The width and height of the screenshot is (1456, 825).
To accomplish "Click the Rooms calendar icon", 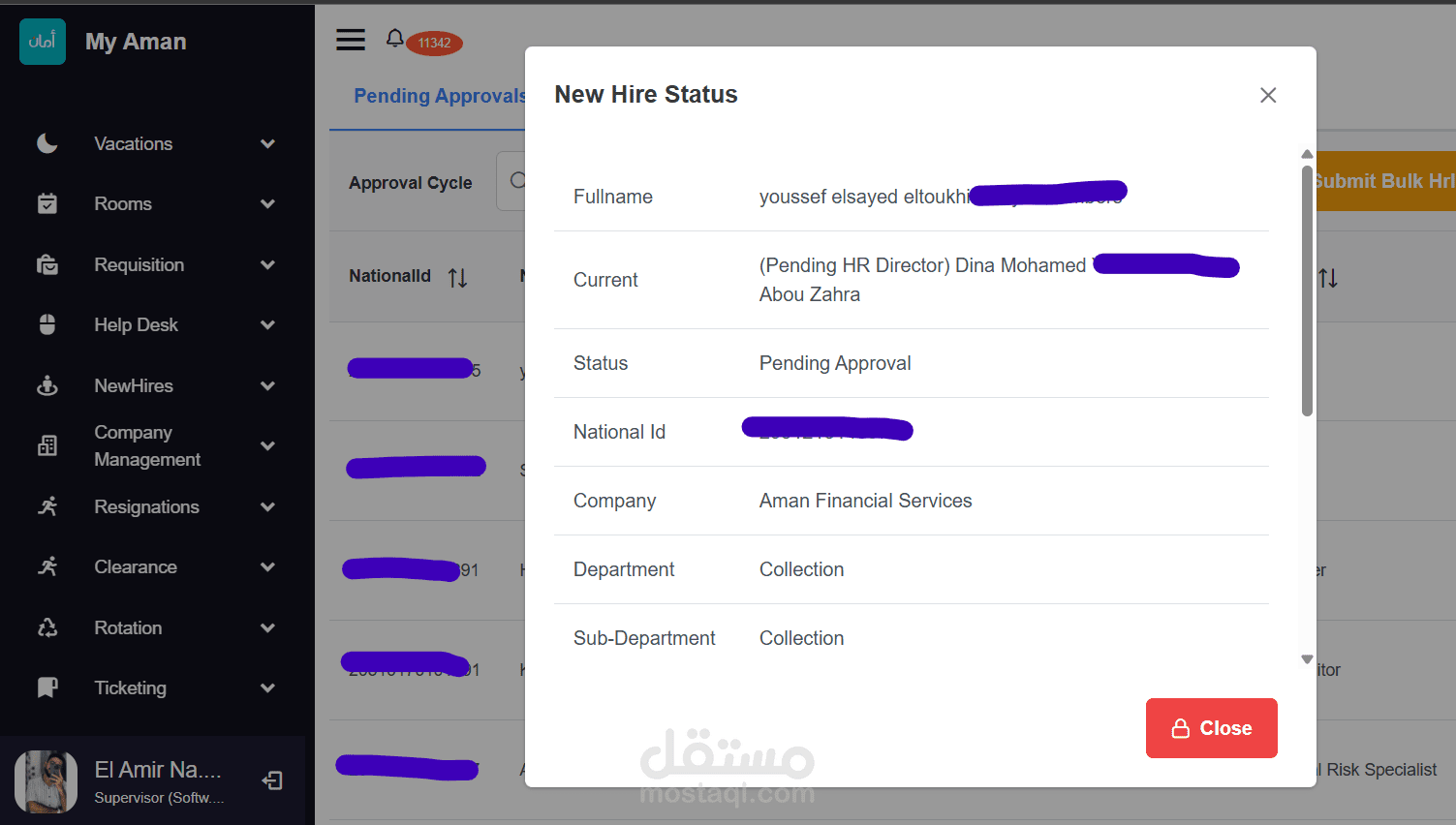I will coord(47,203).
